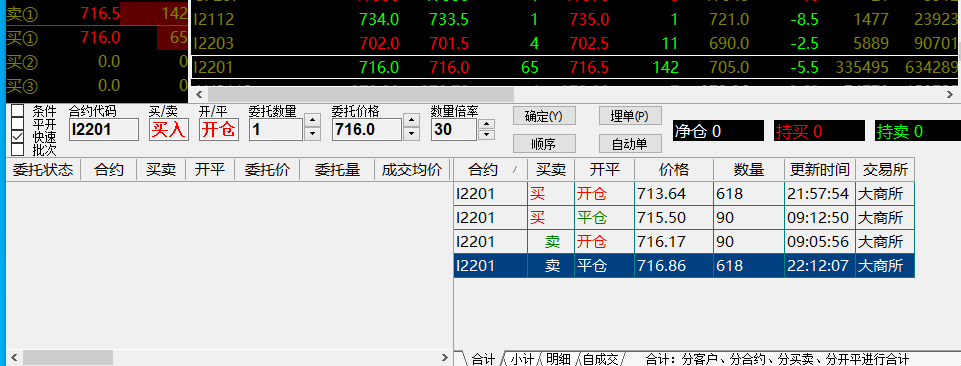Select the I2112 quote row
This screenshot has height=366, width=961.
click(575, 20)
